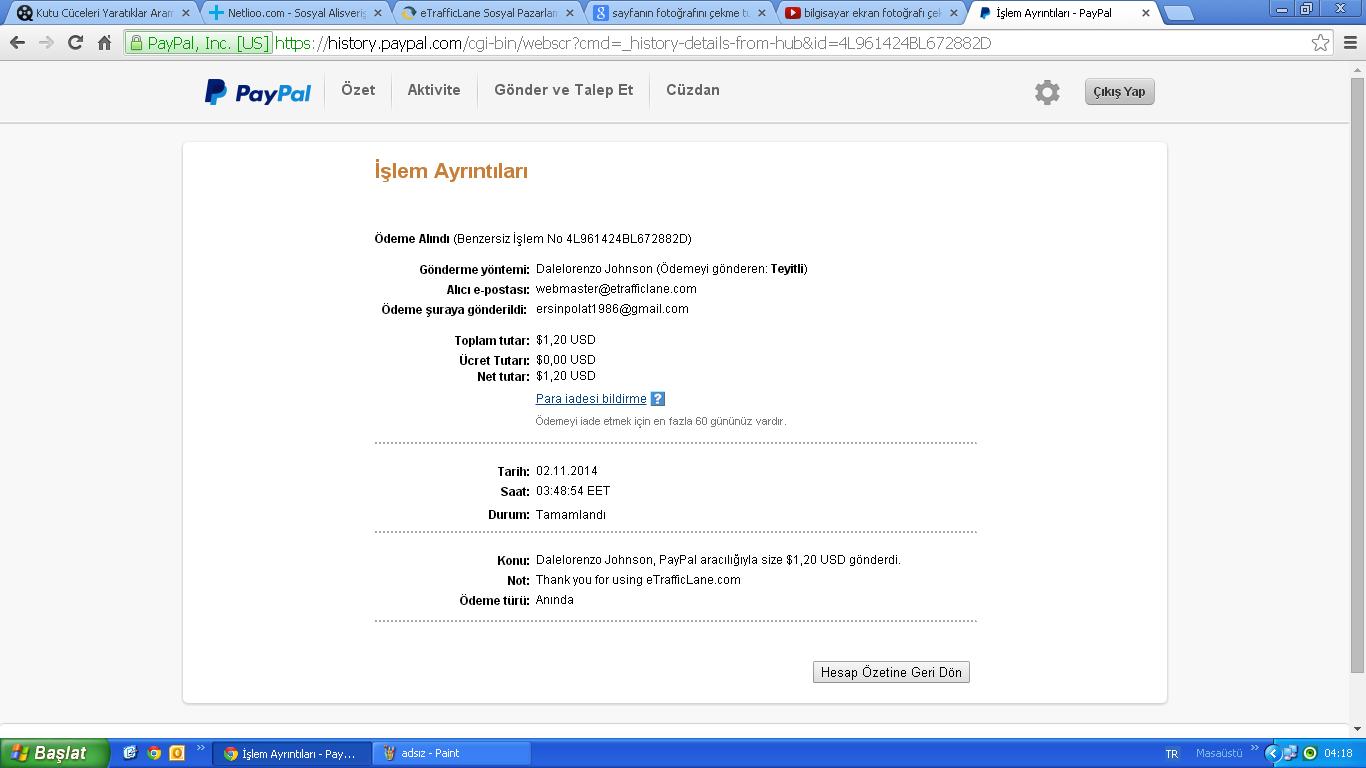This screenshot has width=1366, height=768.
Task: Click status value Tamamlandı
Action: [x=571, y=515]
